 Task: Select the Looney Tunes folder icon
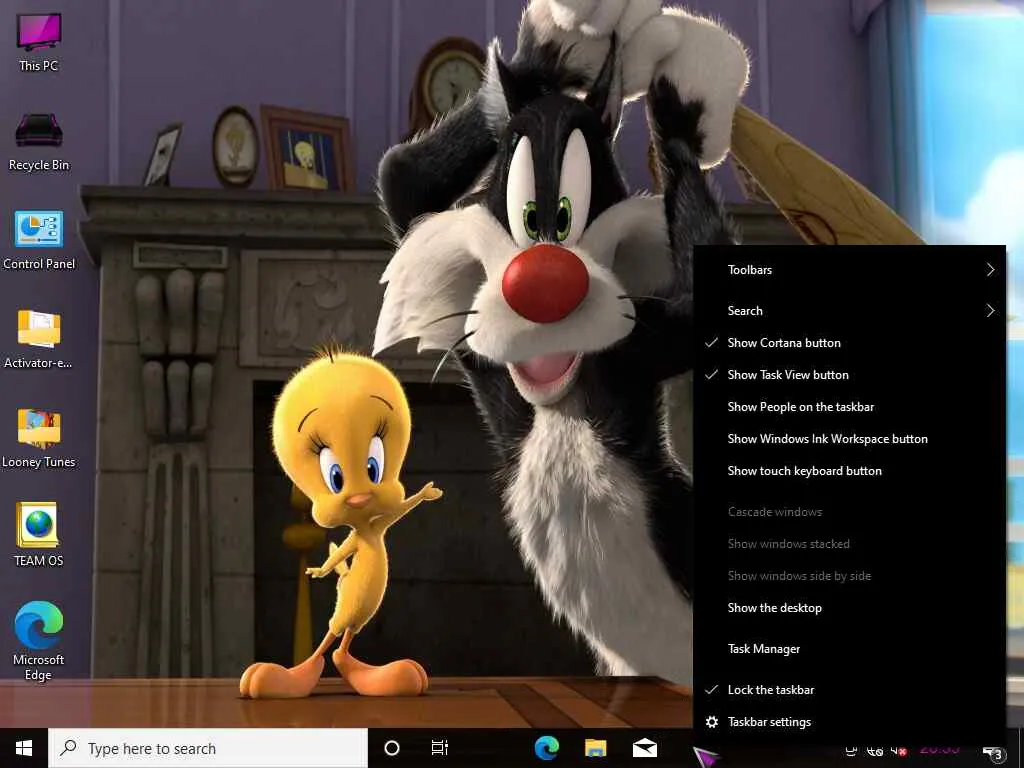pyautogui.click(x=39, y=438)
